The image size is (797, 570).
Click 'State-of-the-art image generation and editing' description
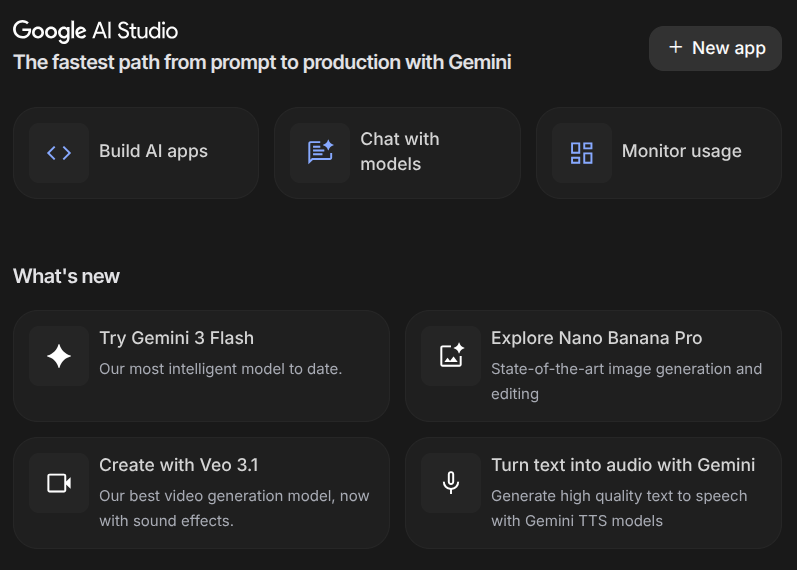[x=627, y=381]
